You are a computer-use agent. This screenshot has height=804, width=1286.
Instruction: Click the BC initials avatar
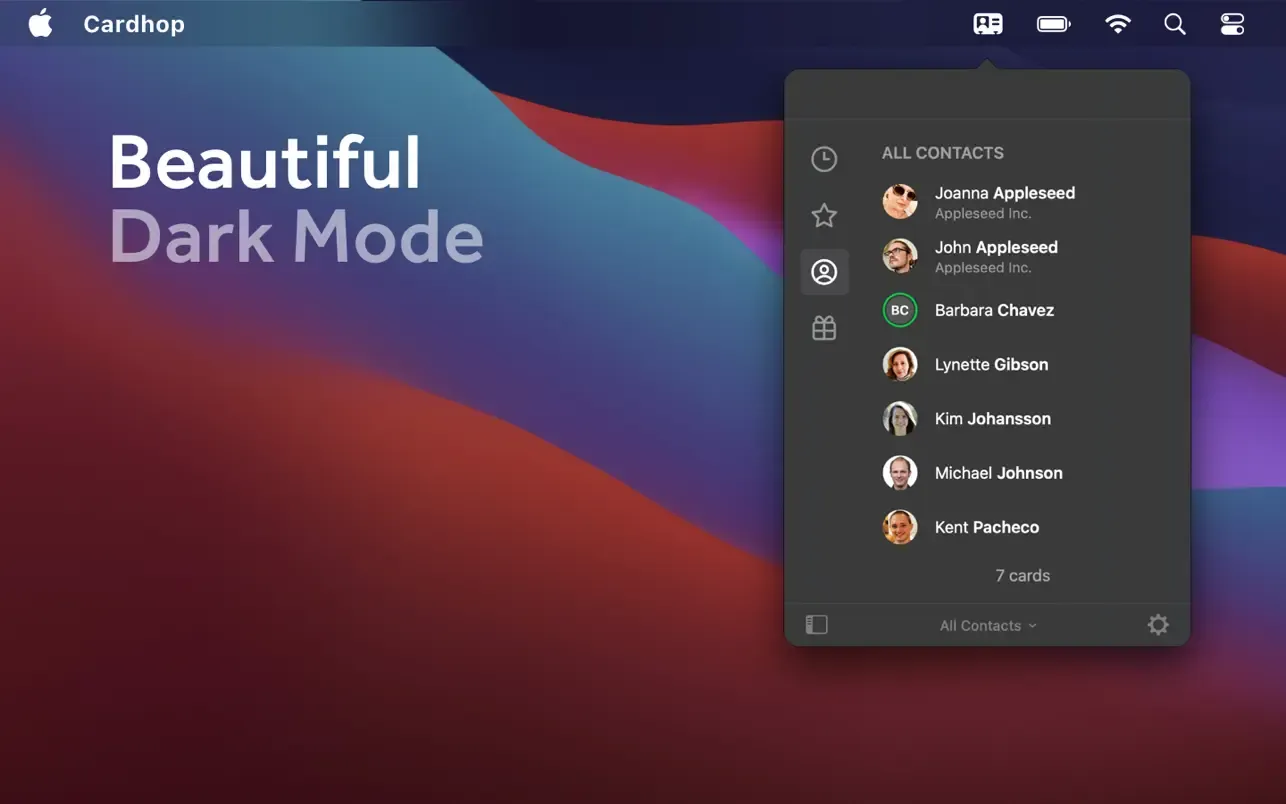click(x=900, y=310)
